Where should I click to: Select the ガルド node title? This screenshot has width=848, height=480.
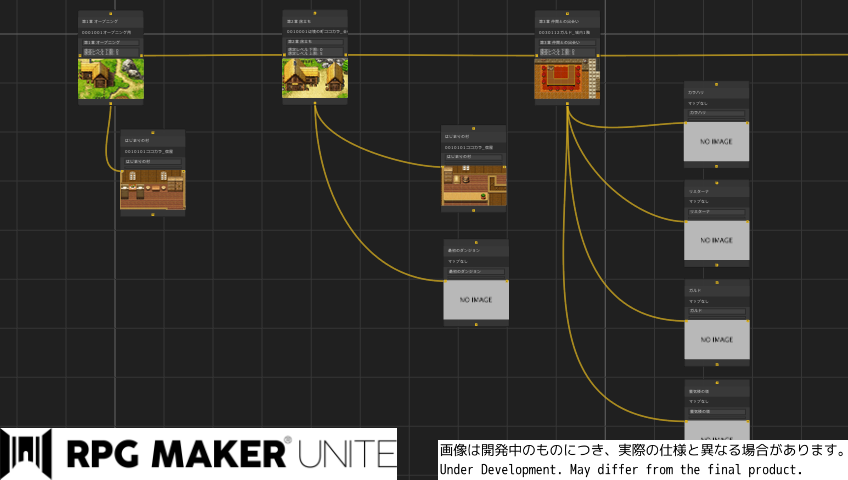pyautogui.click(x=695, y=290)
